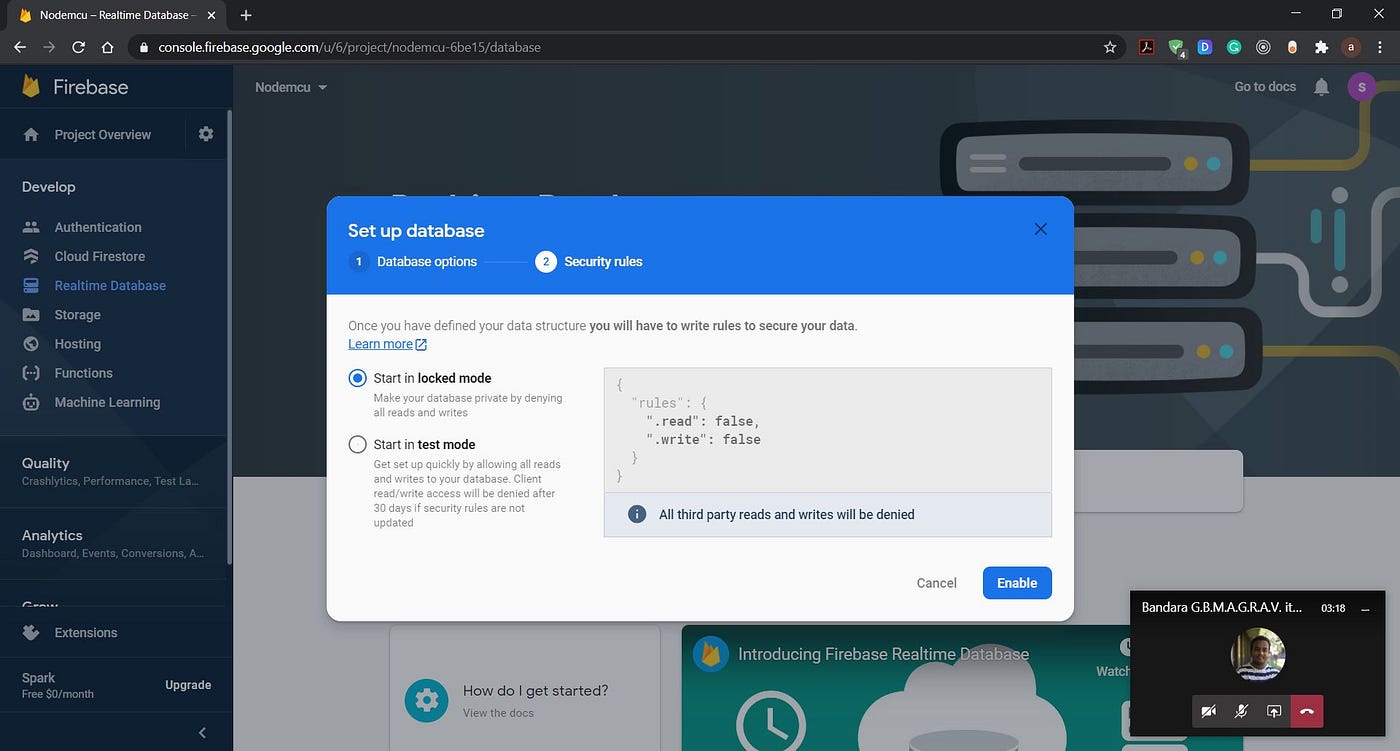The height and width of the screenshot is (751, 1400).
Task: Cancel the database setup
Action: [x=937, y=583]
